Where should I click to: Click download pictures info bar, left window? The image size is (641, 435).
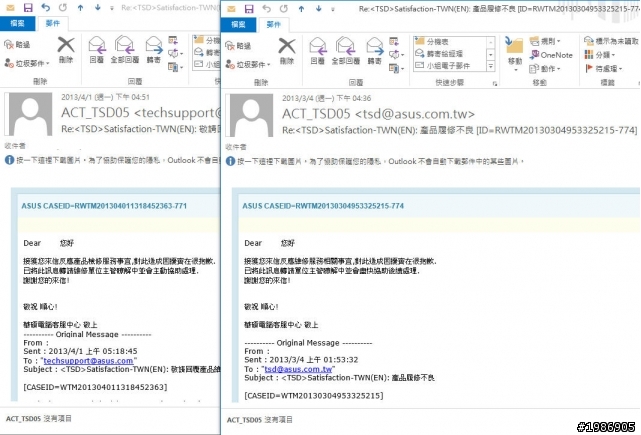112,160
